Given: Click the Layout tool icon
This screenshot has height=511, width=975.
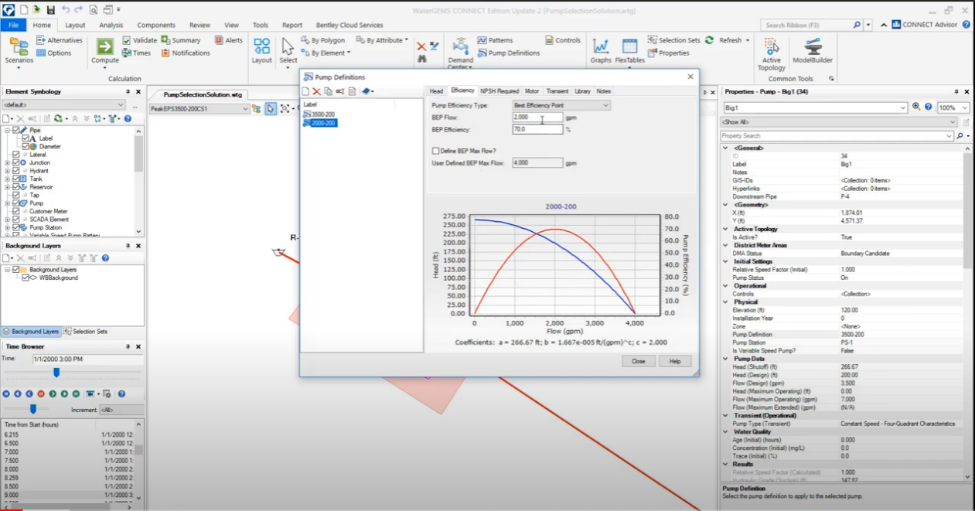Looking at the screenshot, I should pyautogui.click(x=262, y=46).
